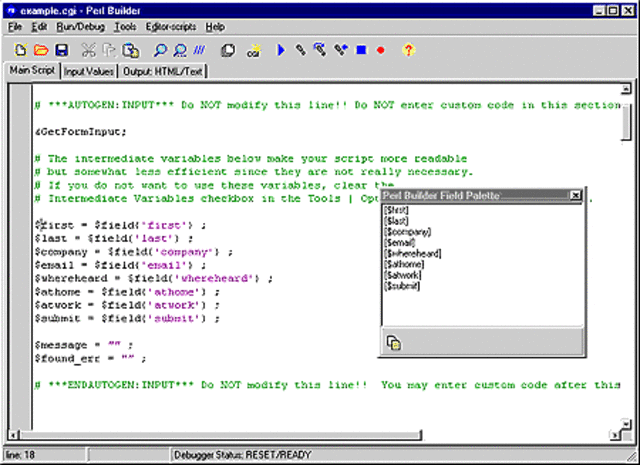Click the CGI wizard icon
640x465 pixels.
click(x=253, y=51)
